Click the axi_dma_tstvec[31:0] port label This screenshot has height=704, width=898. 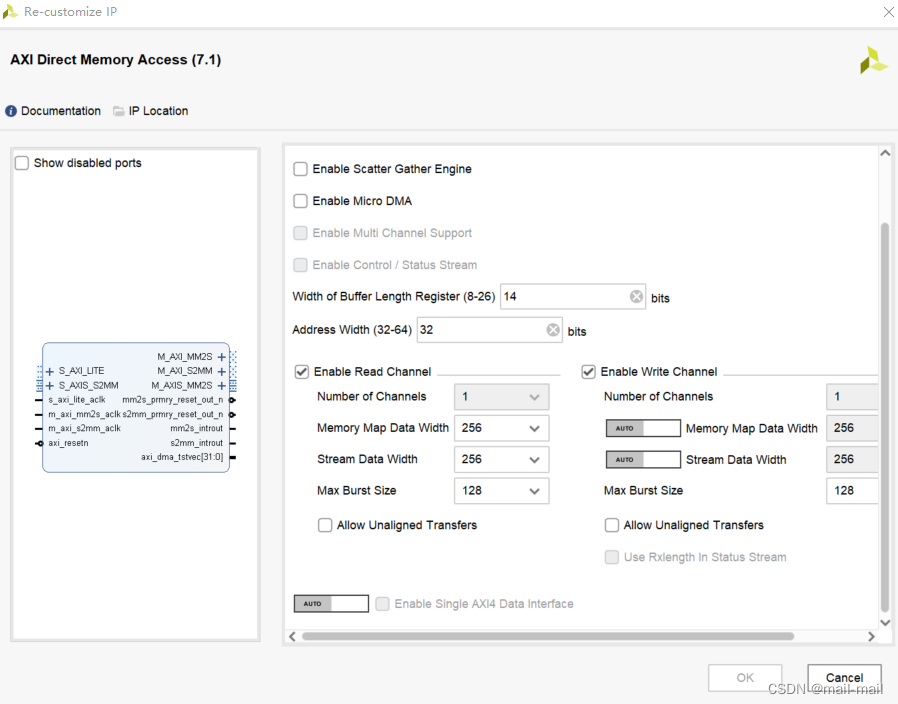(182, 457)
